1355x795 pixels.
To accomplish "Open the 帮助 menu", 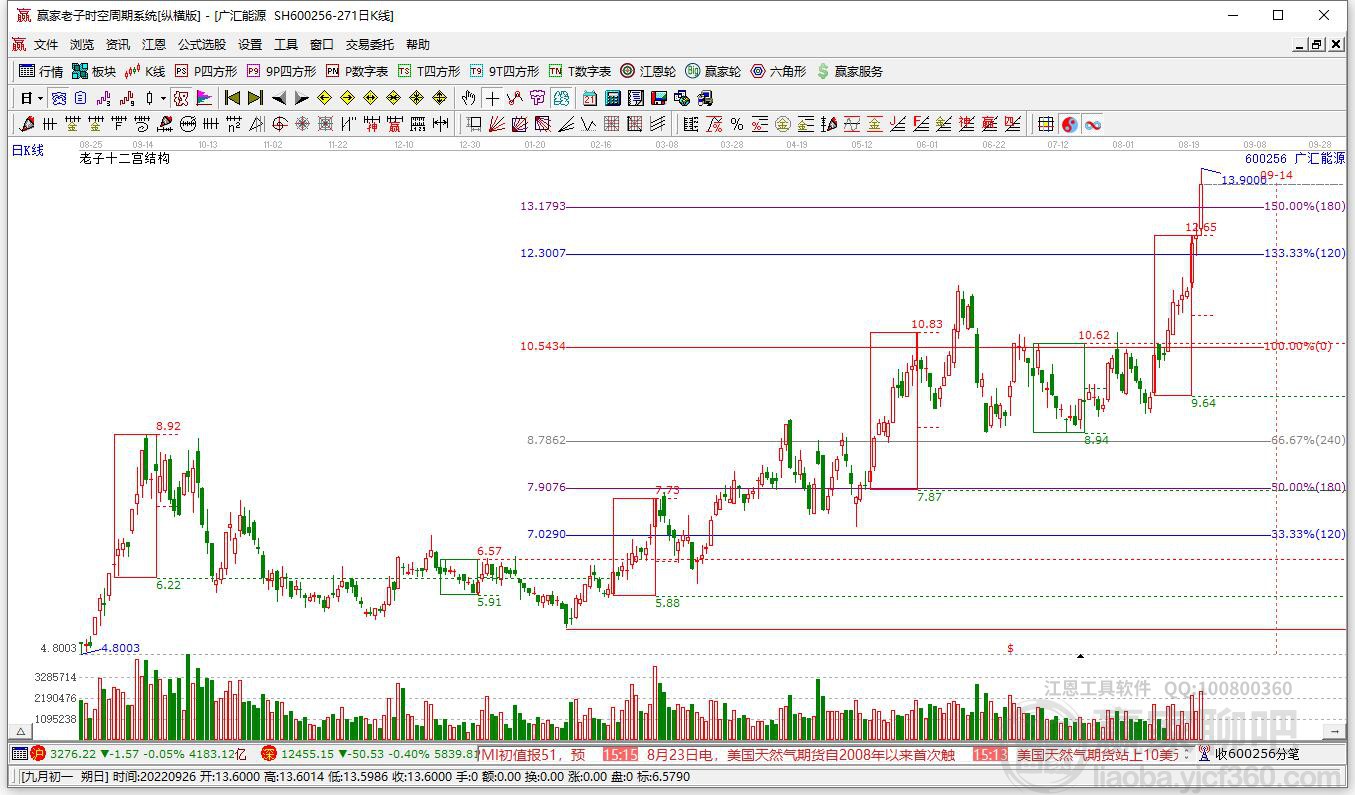I will (x=418, y=45).
